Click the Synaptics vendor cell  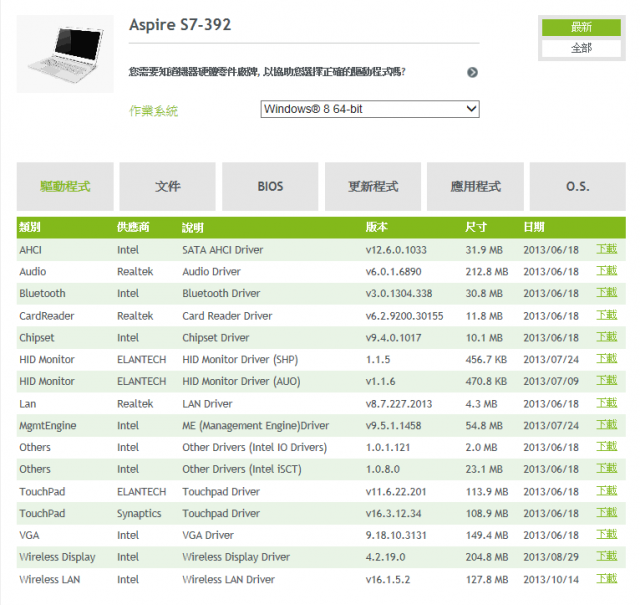pos(139,514)
